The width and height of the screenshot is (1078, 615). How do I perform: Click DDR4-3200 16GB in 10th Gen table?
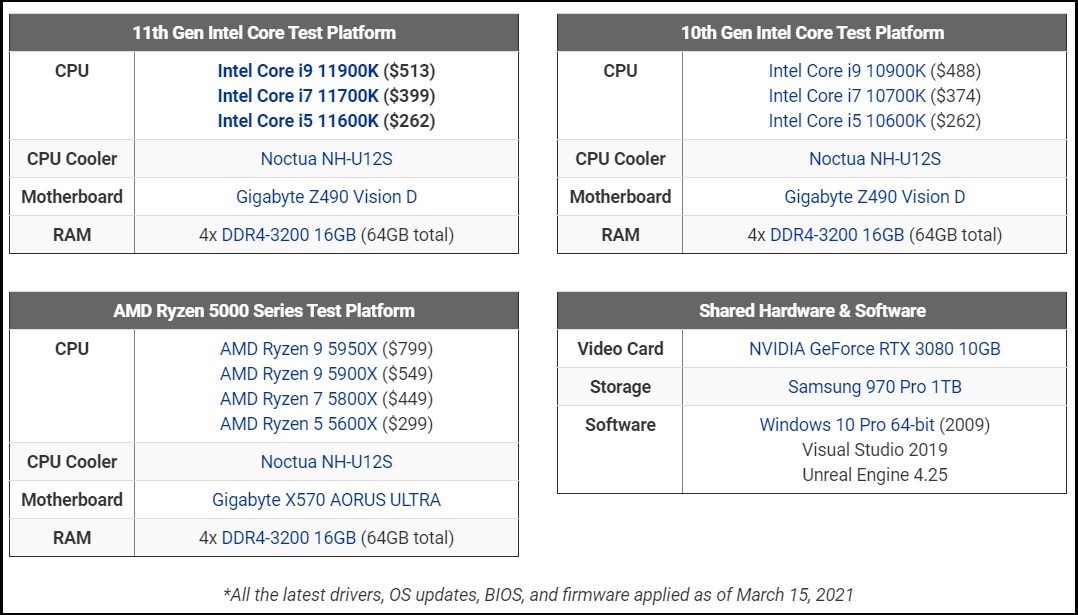pyautogui.click(x=837, y=235)
